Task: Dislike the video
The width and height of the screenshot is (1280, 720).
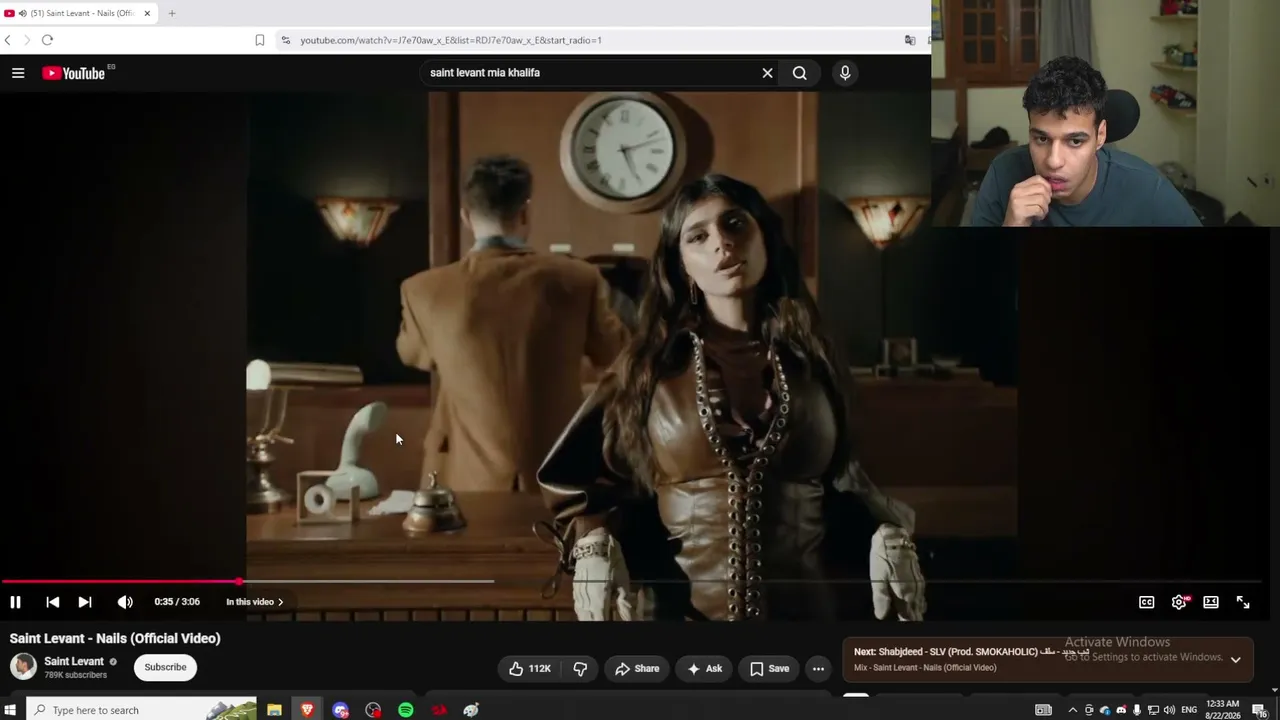Action: 580,669
